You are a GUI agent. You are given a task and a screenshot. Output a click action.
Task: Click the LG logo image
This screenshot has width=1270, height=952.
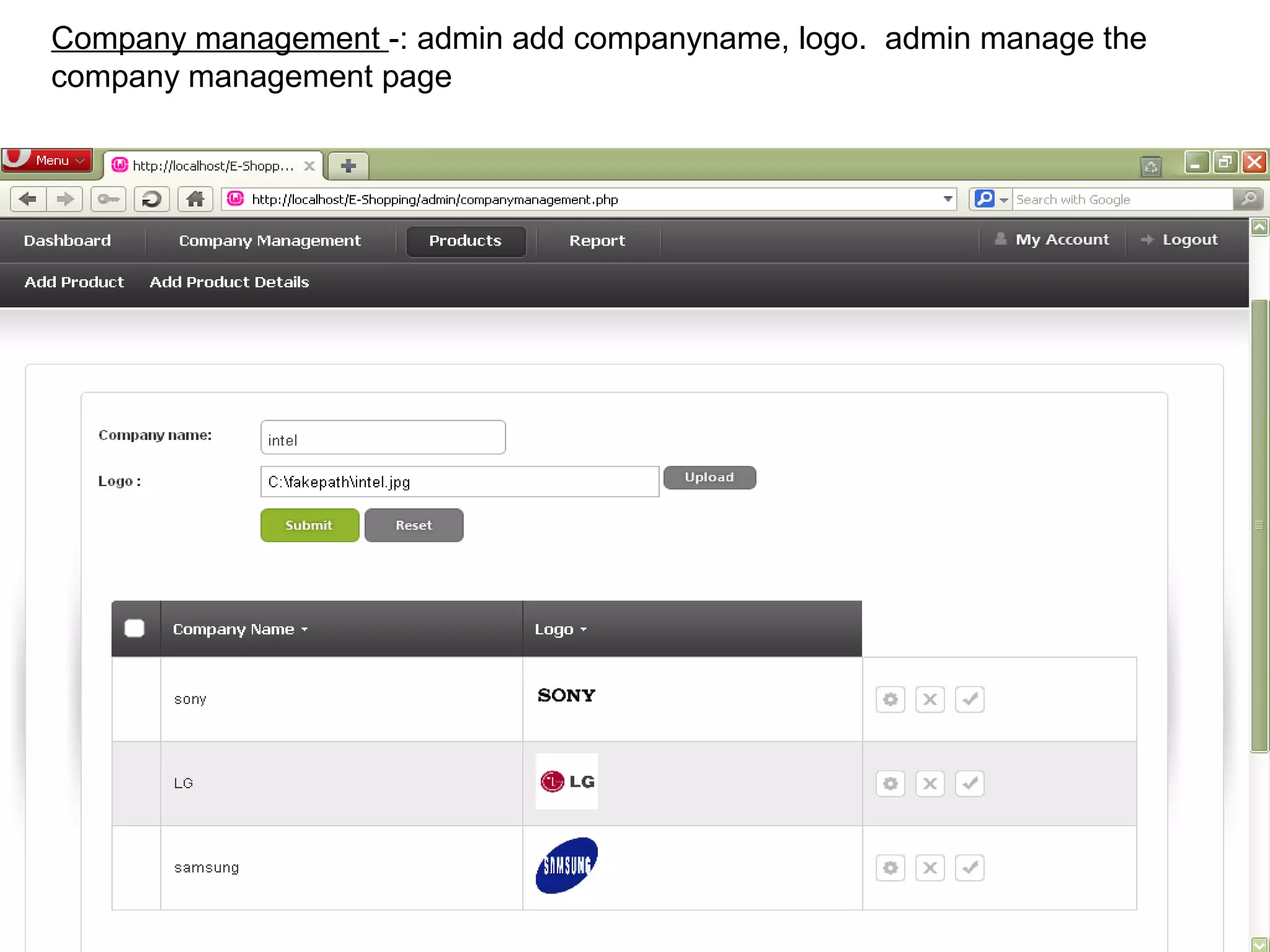click(x=567, y=782)
